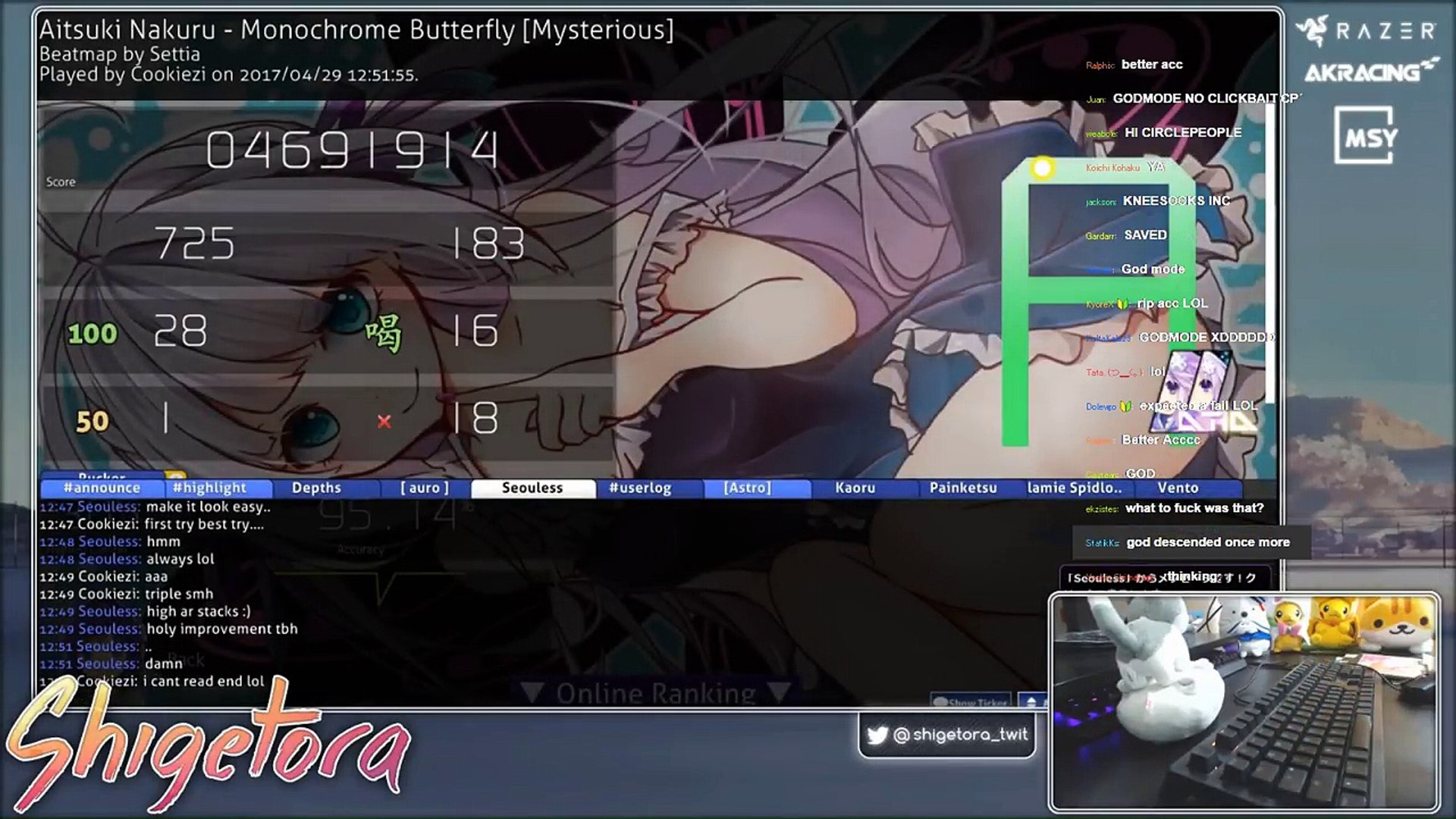The image size is (1456, 819).
Task: Switch to the #announce chat tab
Action: coord(102,488)
